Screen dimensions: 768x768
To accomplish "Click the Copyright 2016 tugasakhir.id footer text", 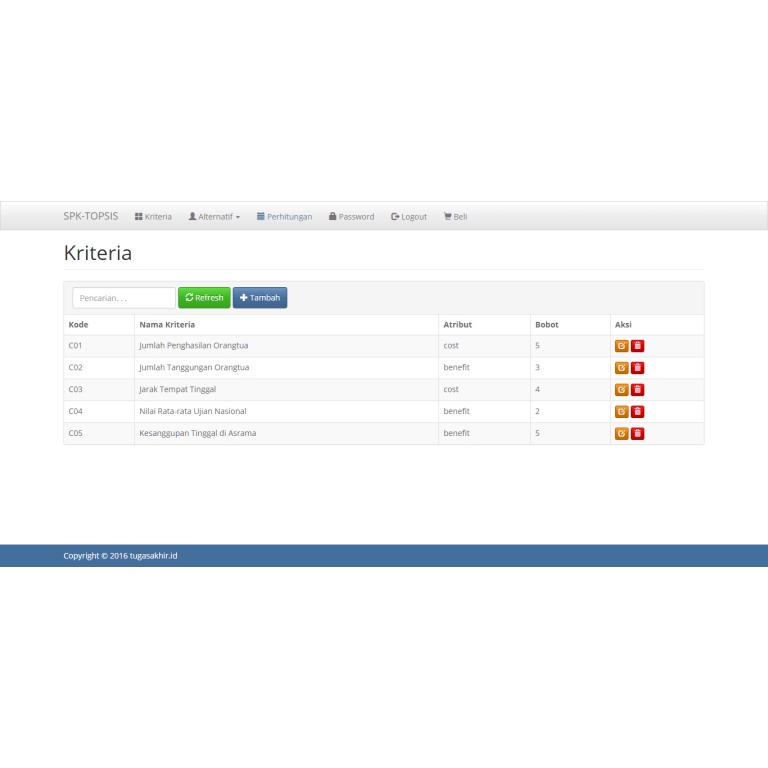I will [120, 556].
